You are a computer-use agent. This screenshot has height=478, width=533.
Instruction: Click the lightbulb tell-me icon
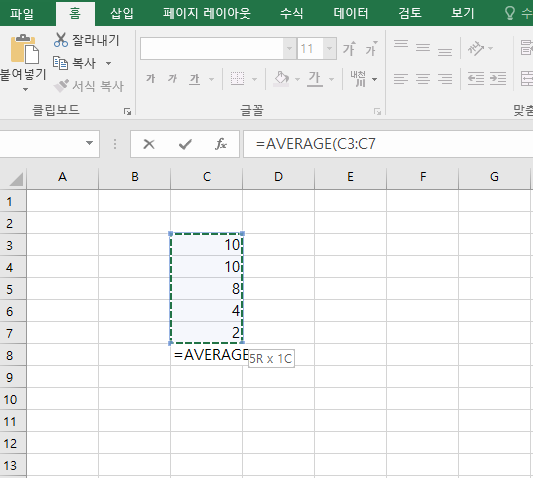point(510,13)
